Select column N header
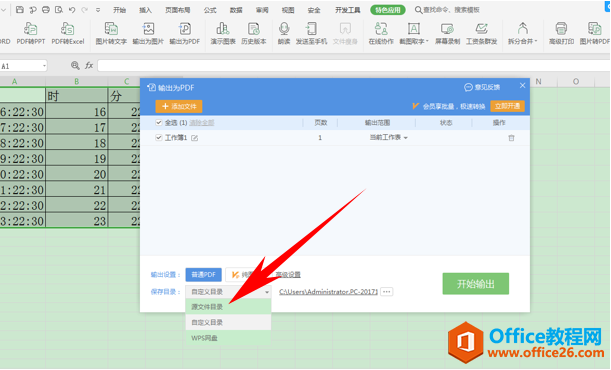The width and height of the screenshot is (611, 370). pos(539,81)
